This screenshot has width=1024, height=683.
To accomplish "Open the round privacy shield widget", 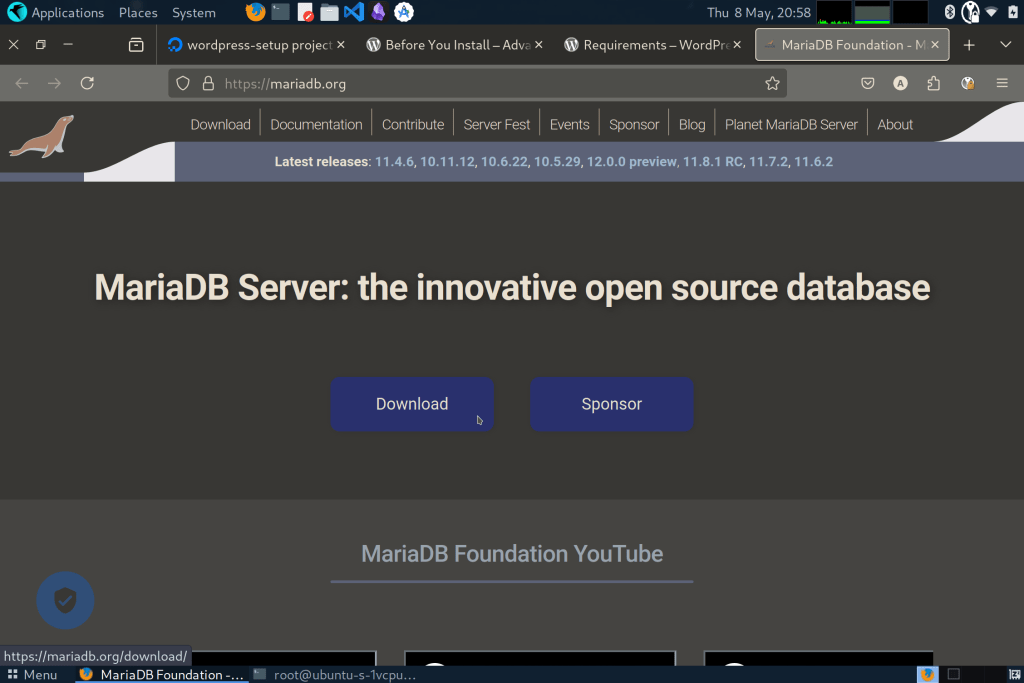I will [x=65, y=600].
